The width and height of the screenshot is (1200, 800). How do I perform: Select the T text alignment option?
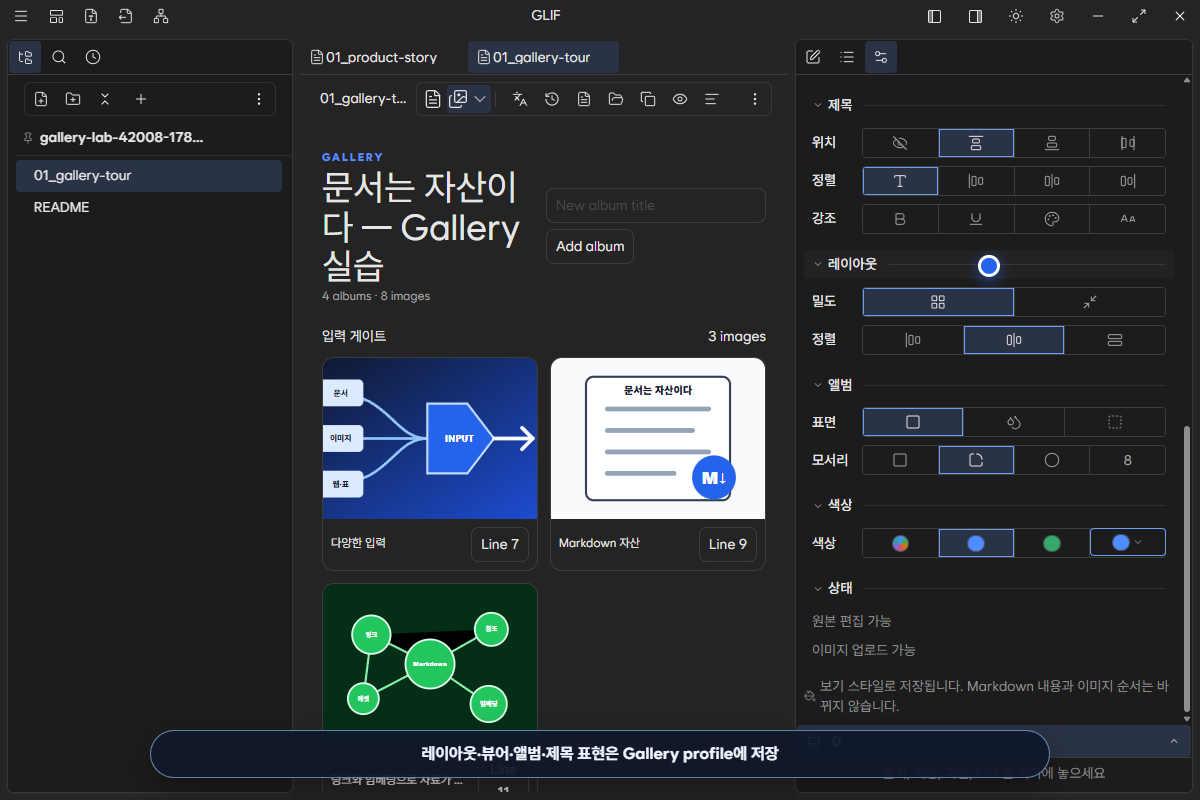tap(900, 181)
